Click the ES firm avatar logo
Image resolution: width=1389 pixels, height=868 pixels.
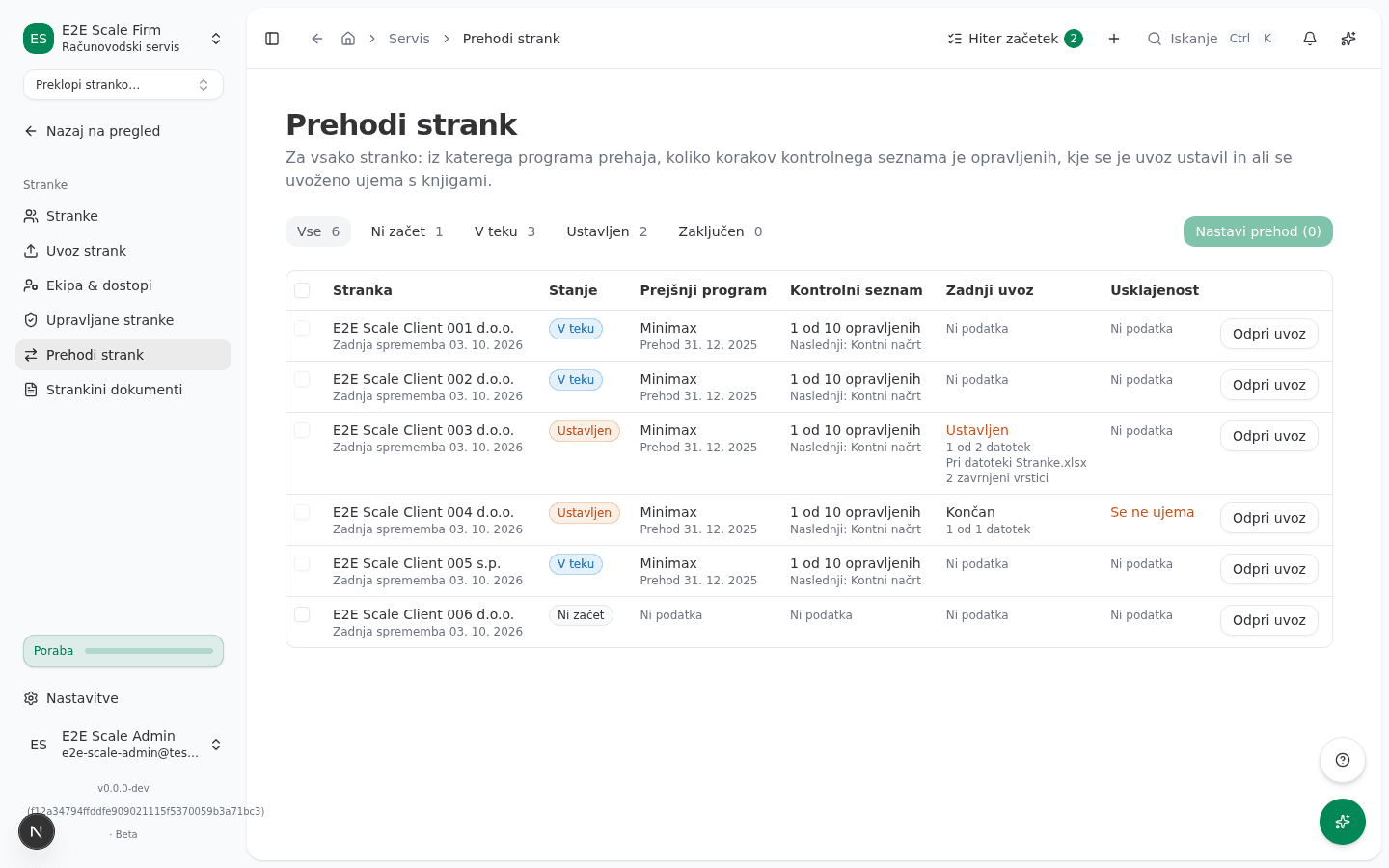[39, 39]
